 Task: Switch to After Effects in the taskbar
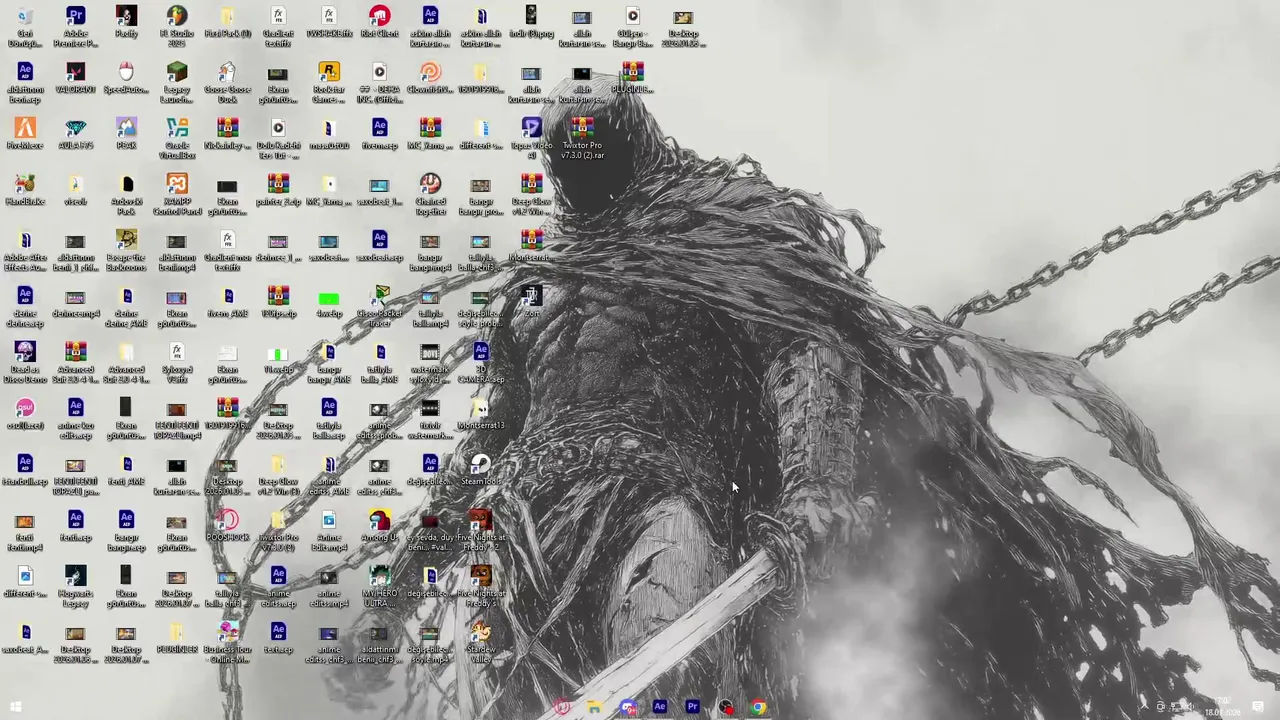(660, 708)
